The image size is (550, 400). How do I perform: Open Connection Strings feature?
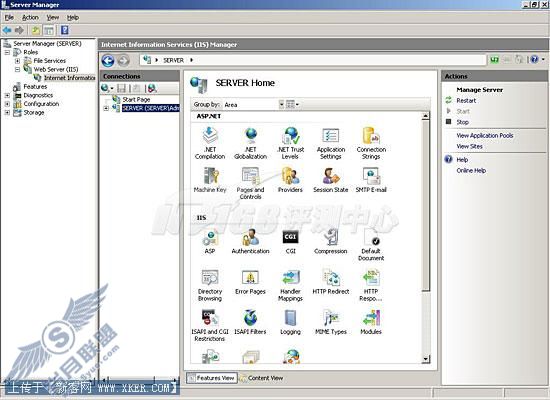(x=371, y=143)
